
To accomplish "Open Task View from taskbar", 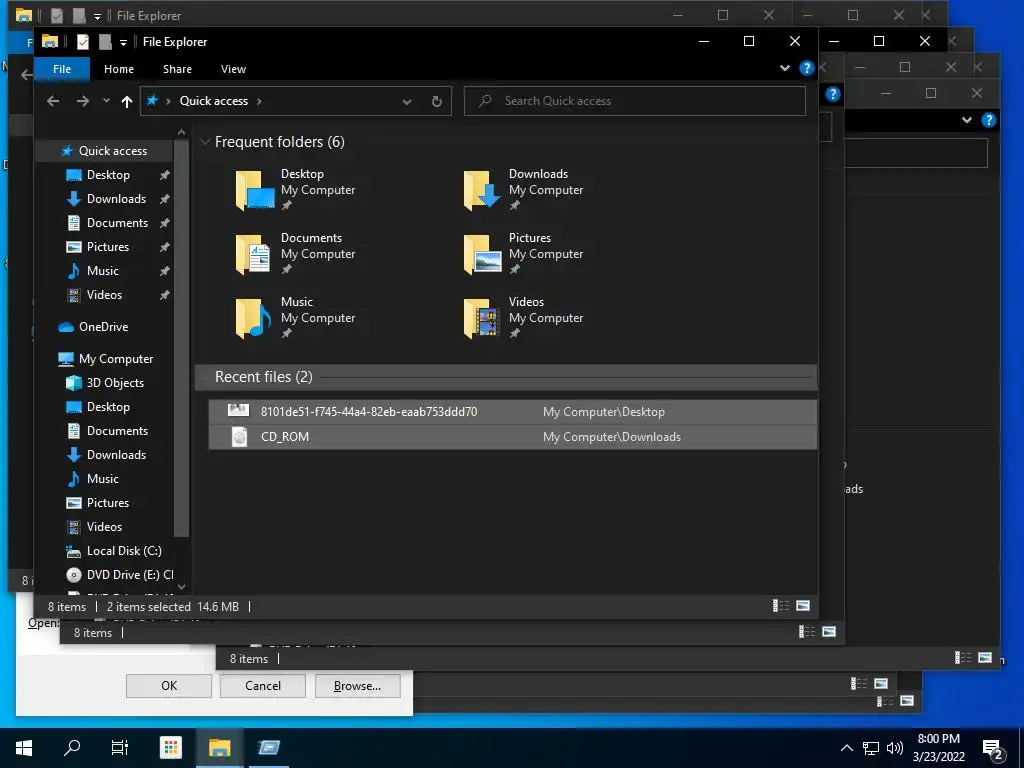I will click(120, 748).
